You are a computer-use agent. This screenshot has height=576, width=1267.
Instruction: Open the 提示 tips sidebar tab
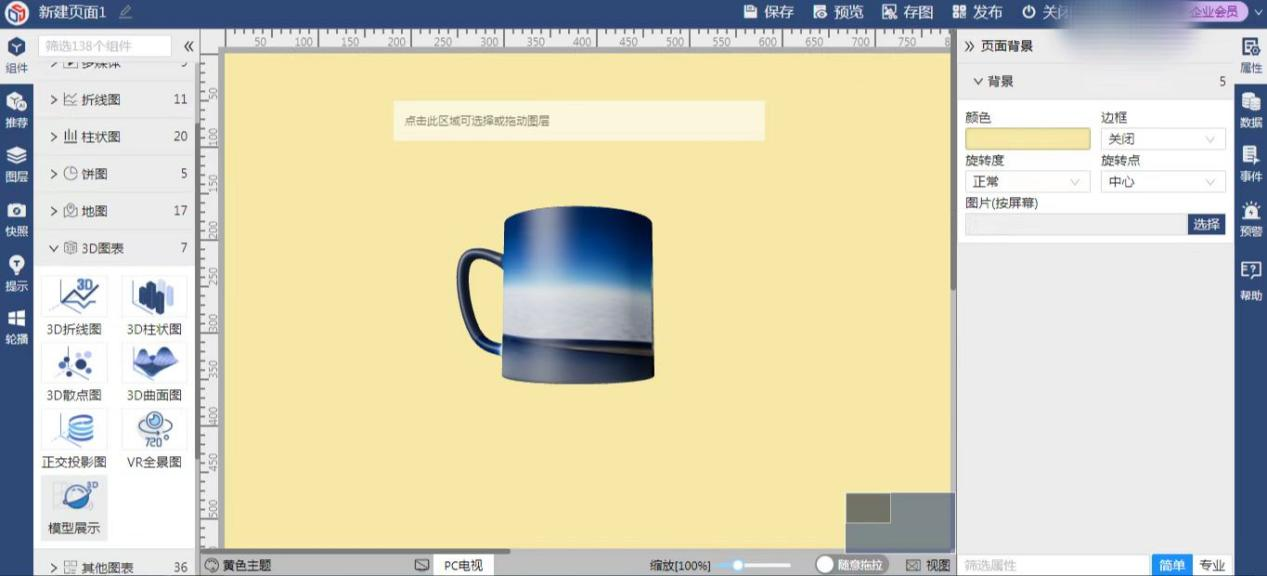(16, 273)
